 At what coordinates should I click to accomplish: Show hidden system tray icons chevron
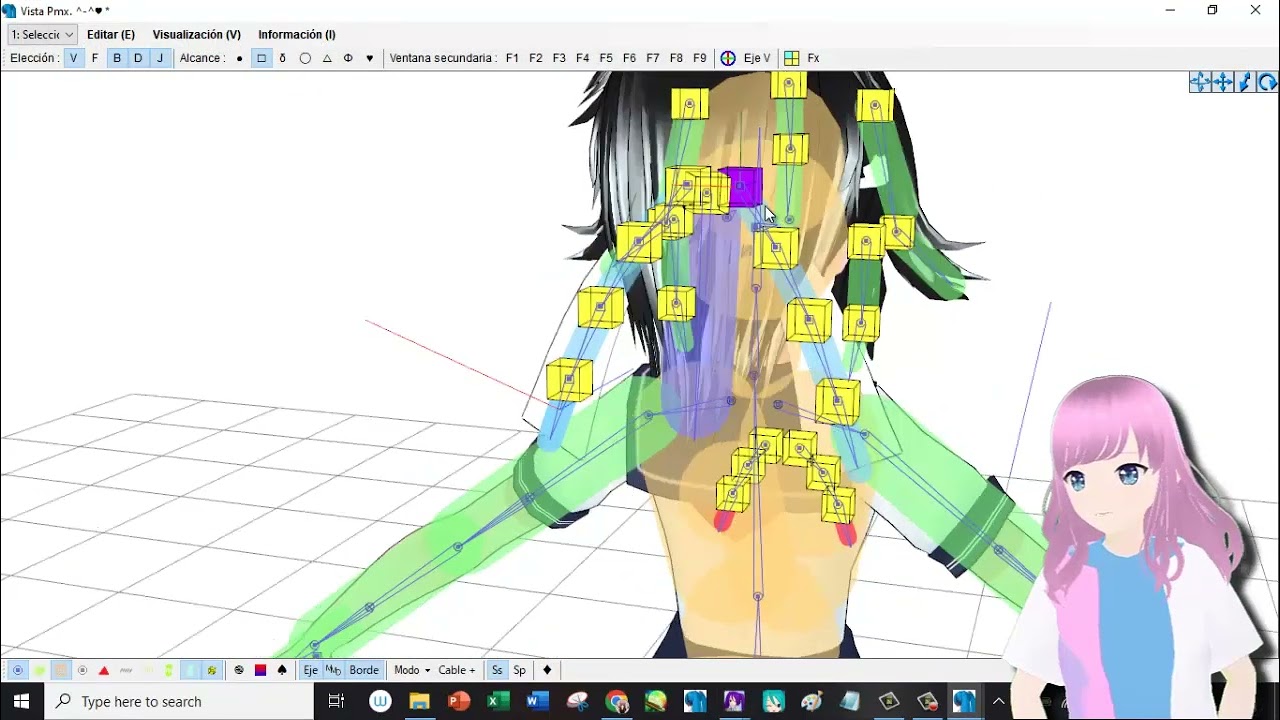998,701
